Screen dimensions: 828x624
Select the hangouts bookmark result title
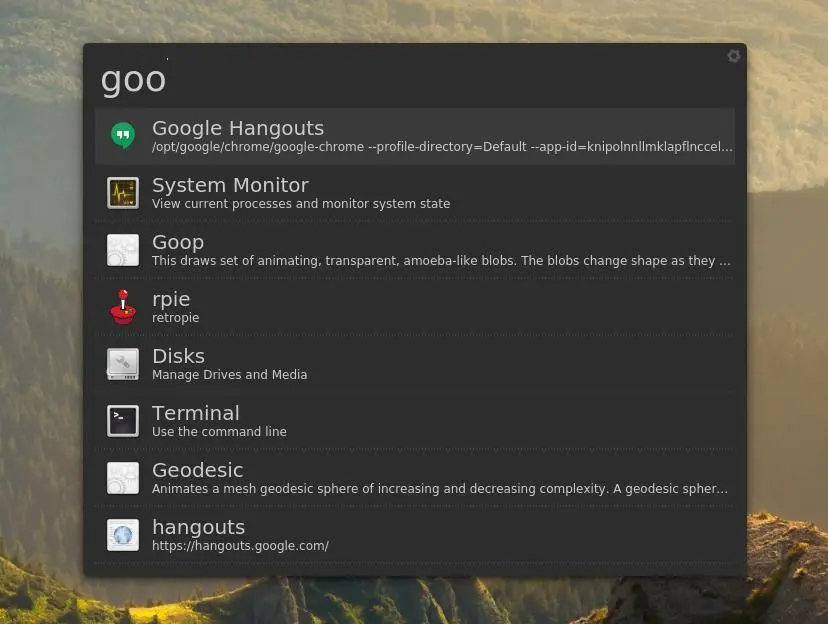[x=199, y=527]
